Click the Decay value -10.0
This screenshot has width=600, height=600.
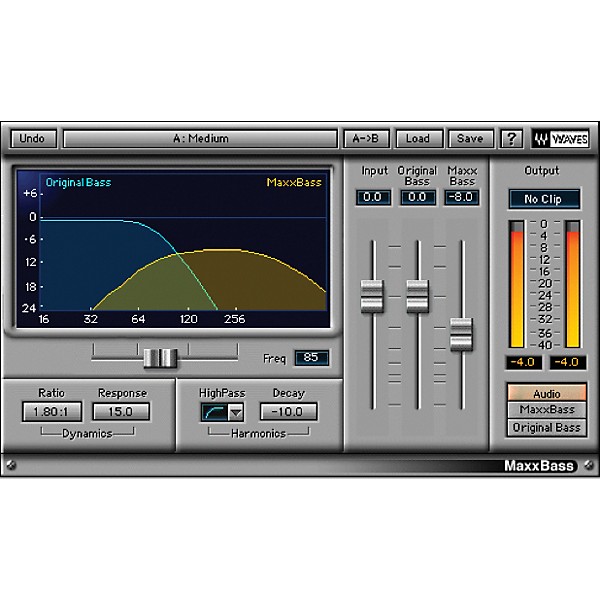[289, 412]
